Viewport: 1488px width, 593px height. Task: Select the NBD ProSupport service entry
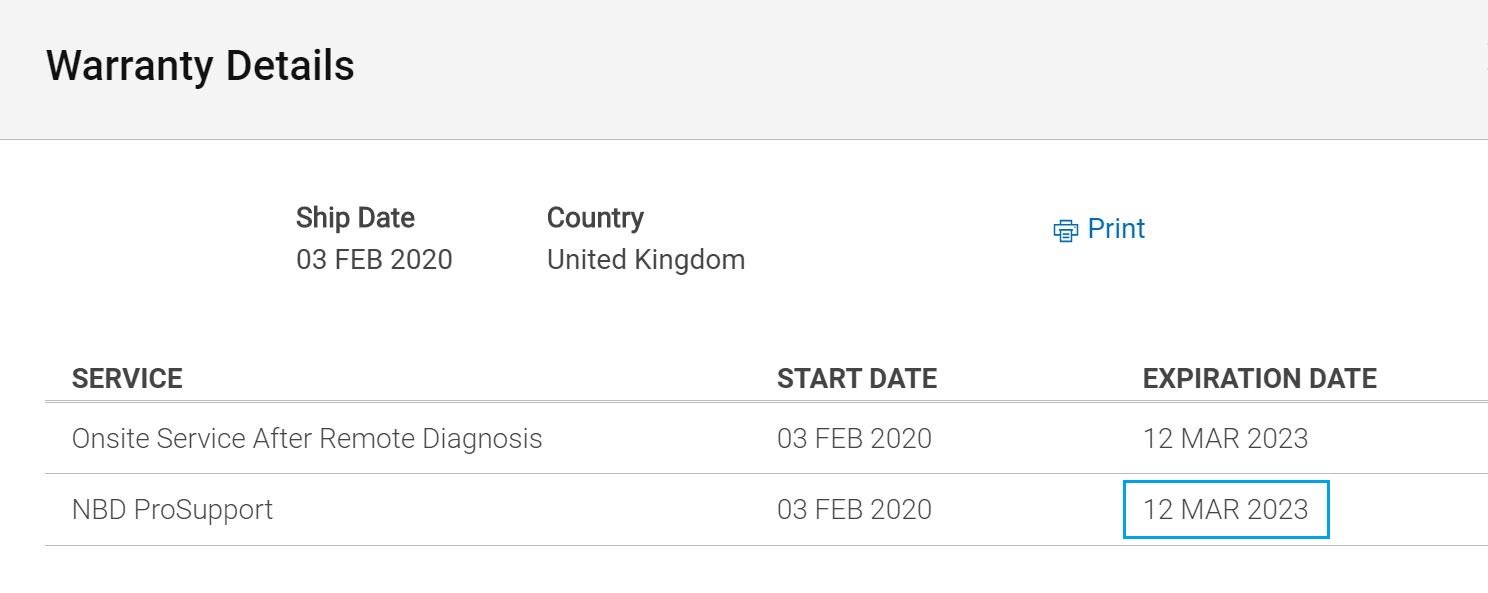(x=172, y=510)
